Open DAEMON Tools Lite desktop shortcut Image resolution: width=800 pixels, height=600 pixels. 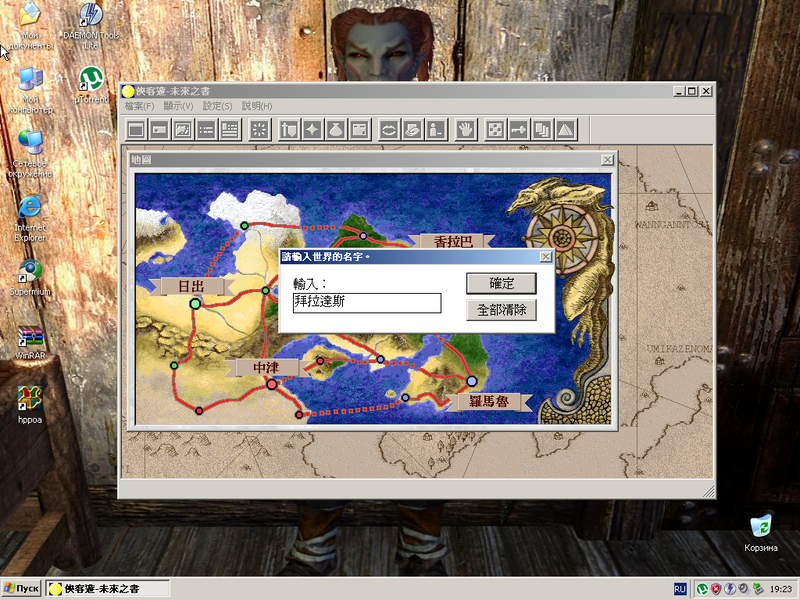[x=91, y=26]
